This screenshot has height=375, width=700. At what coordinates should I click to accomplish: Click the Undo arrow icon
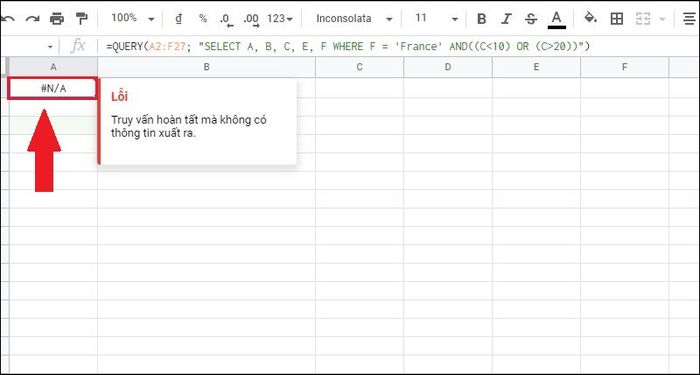(8, 19)
